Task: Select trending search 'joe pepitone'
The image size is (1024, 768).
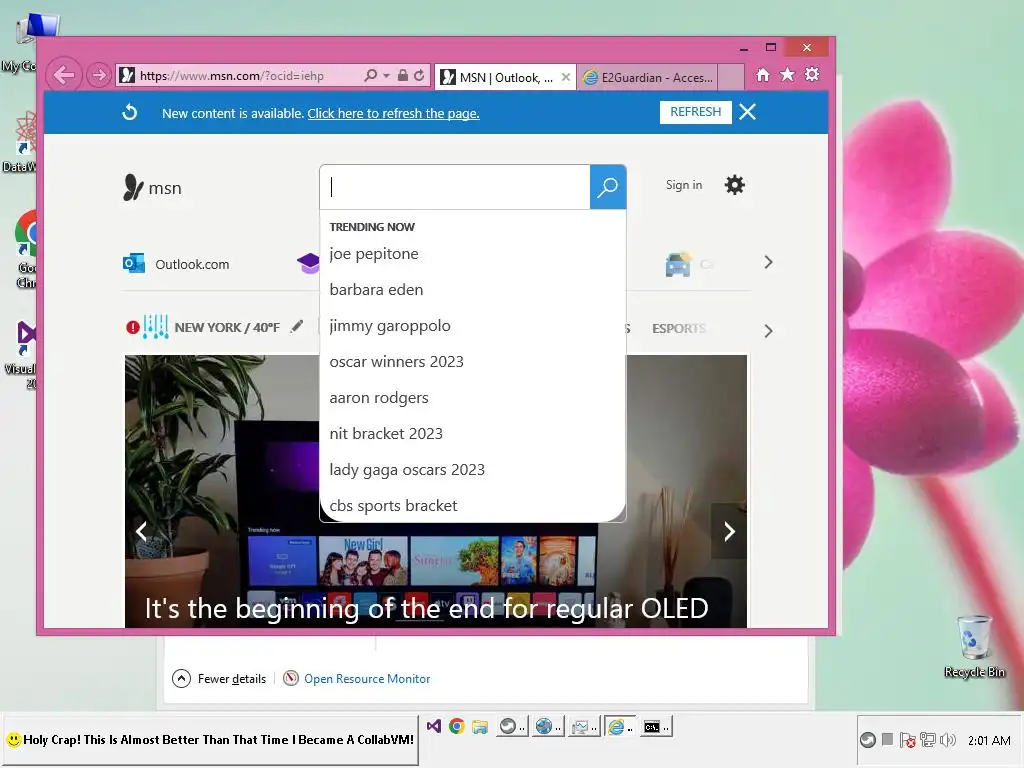Action: [374, 253]
